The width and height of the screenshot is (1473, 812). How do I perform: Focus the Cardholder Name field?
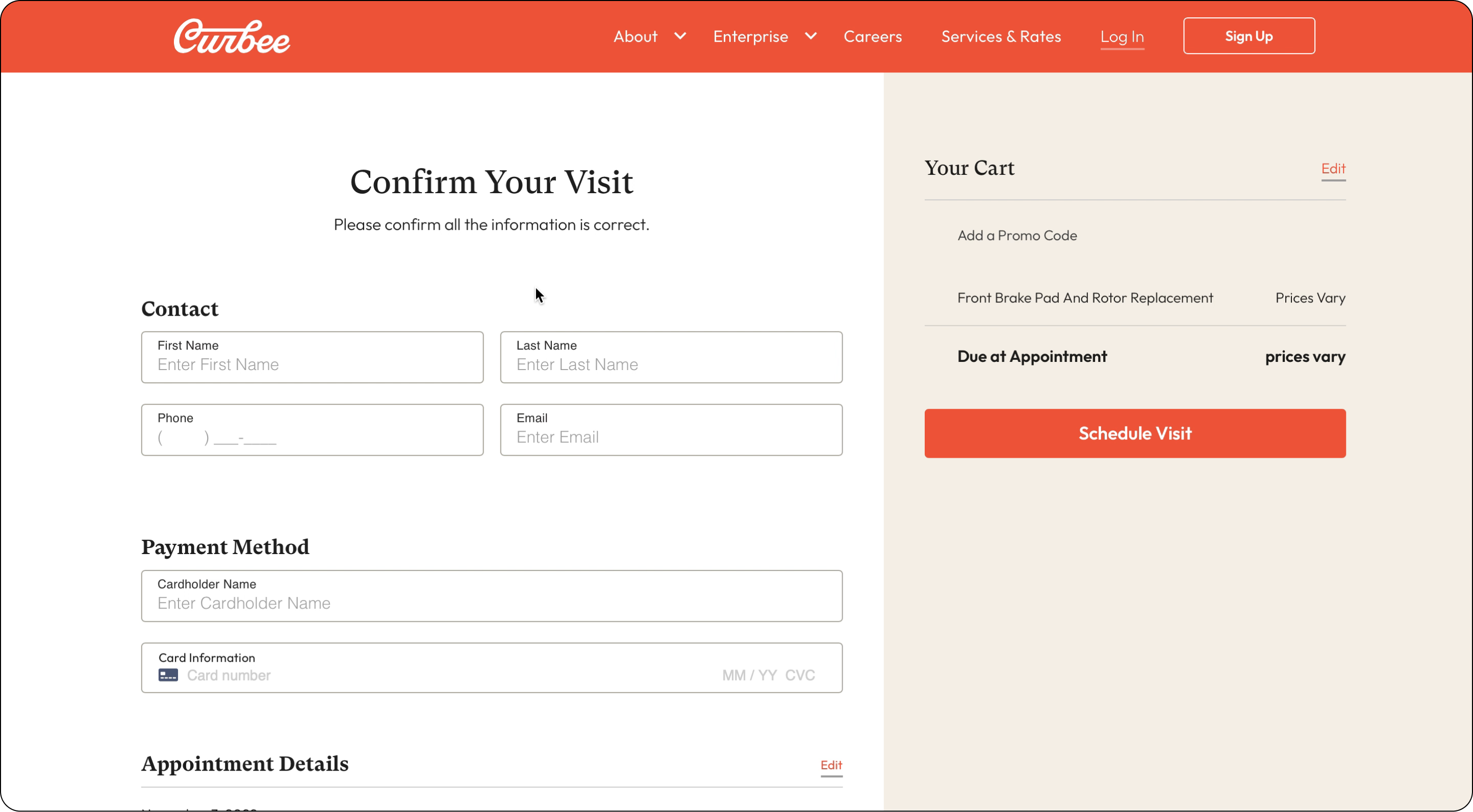coord(492,596)
